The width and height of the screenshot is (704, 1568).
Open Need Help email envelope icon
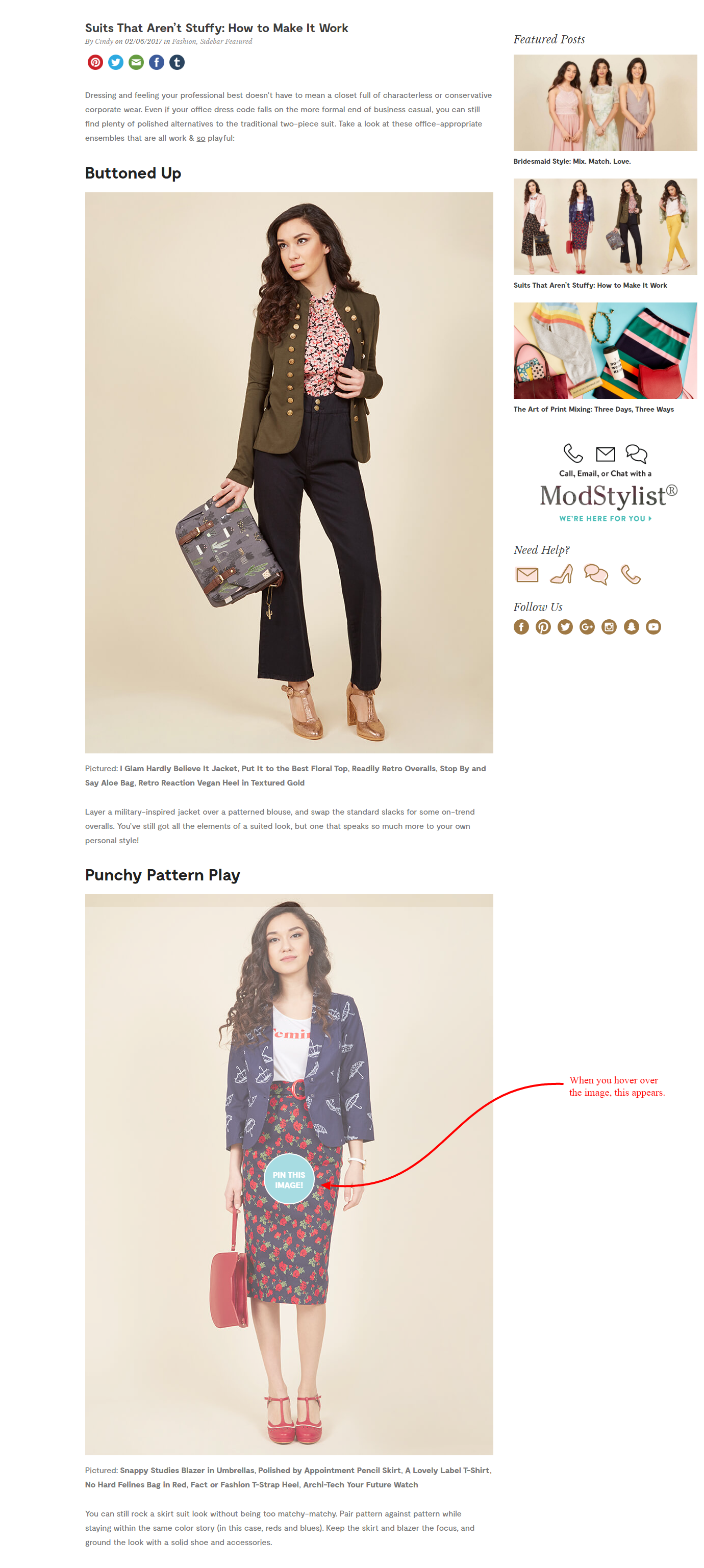tap(527, 574)
